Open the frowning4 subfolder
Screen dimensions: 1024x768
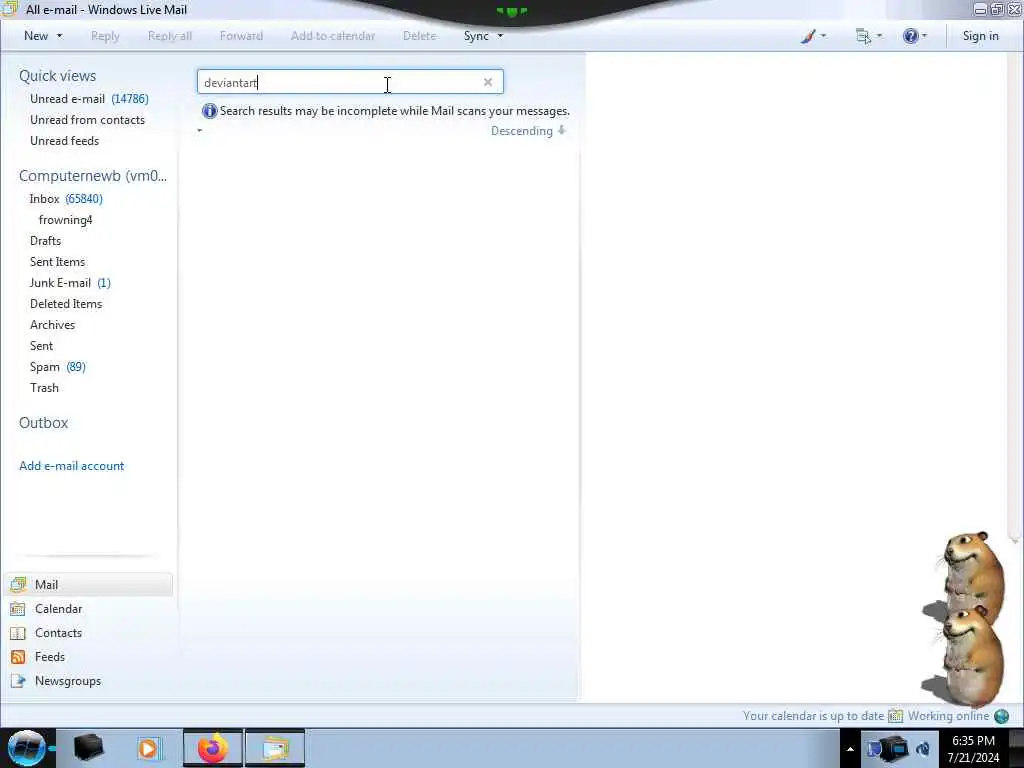(x=65, y=219)
